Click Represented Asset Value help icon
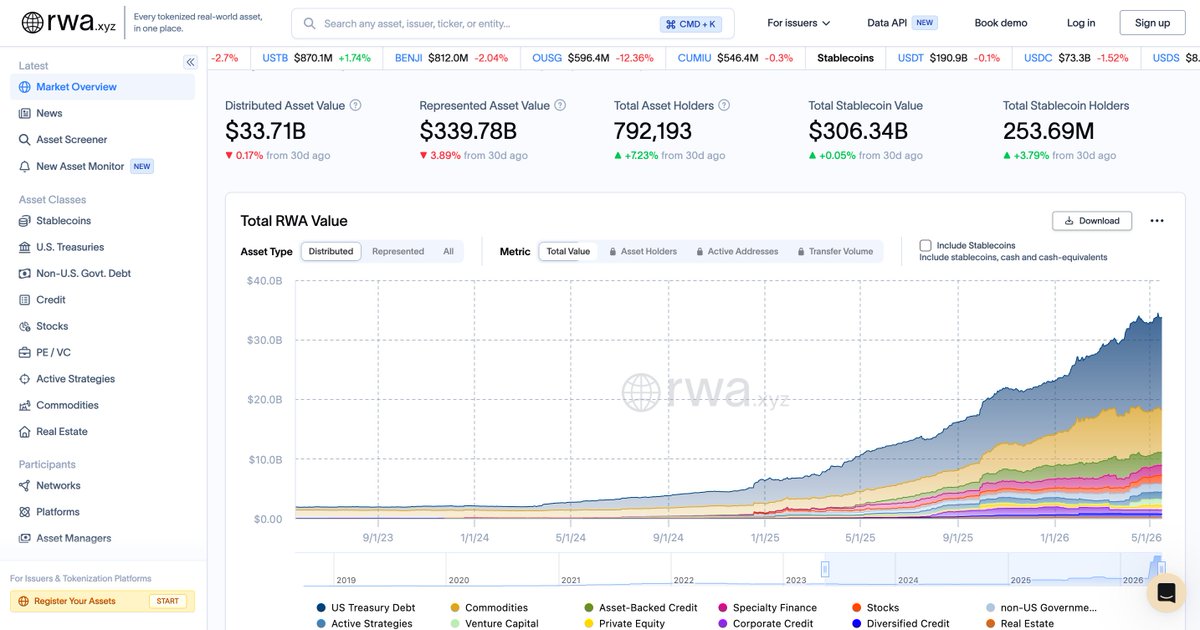The width and height of the screenshot is (1200, 630). click(560, 105)
